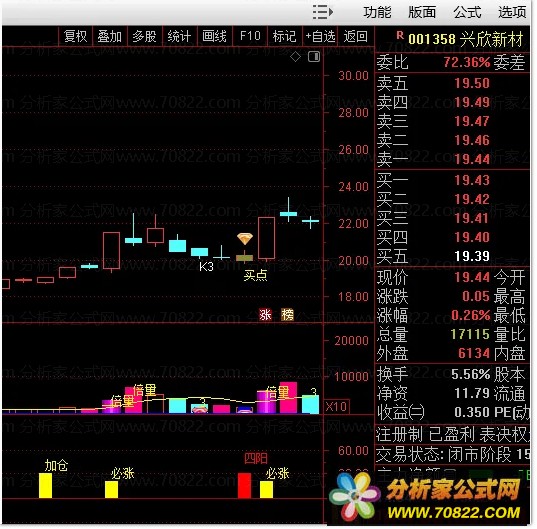Image resolution: width=537 pixels, height=529 pixels.
Task: Click the 返回 button
Action: (x=355, y=36)
